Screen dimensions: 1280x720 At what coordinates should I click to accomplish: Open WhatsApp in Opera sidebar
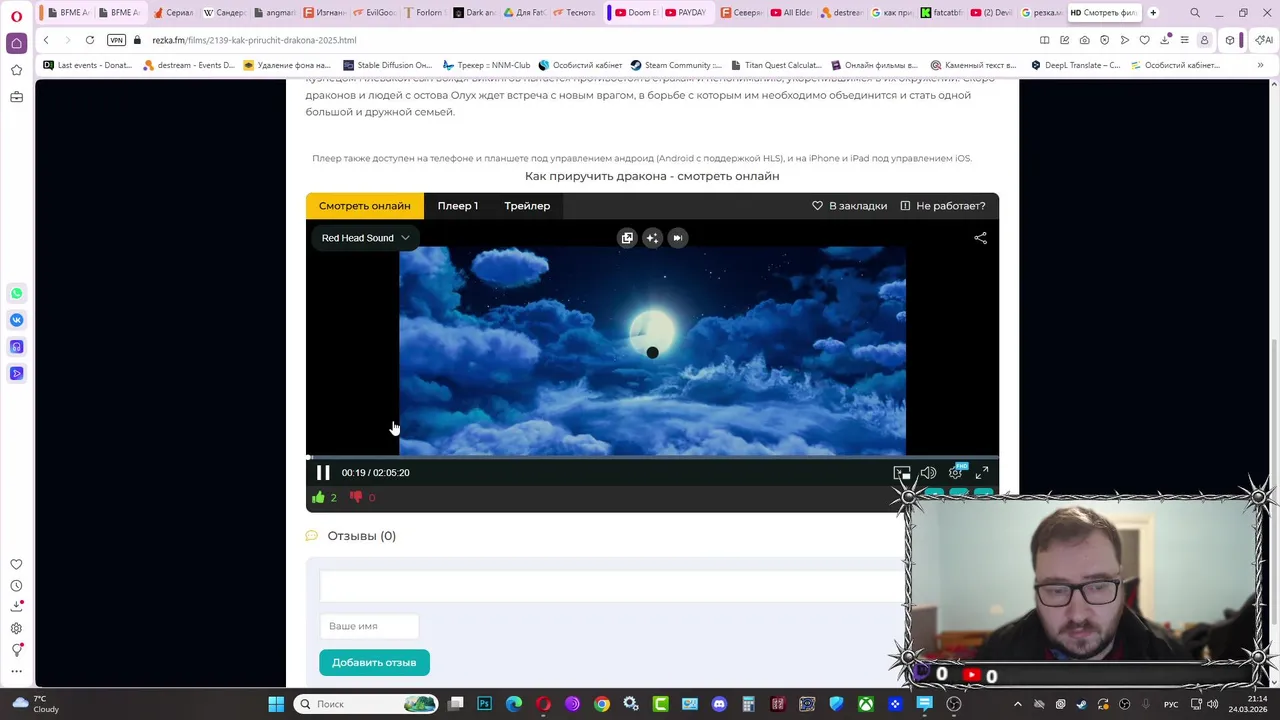16,293
